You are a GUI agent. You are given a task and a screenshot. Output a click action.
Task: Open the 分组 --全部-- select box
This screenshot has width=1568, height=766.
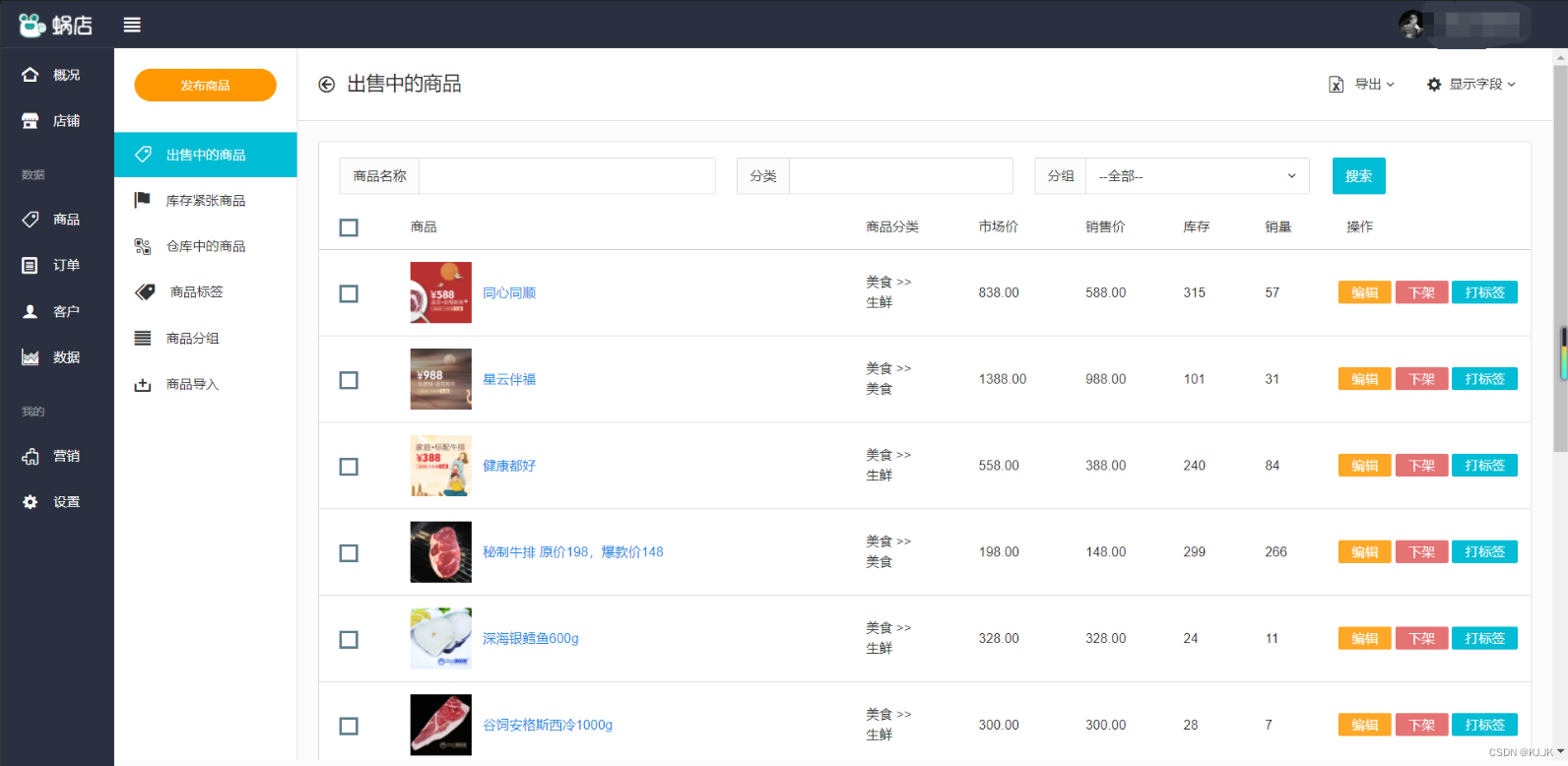click(1198, 176)
